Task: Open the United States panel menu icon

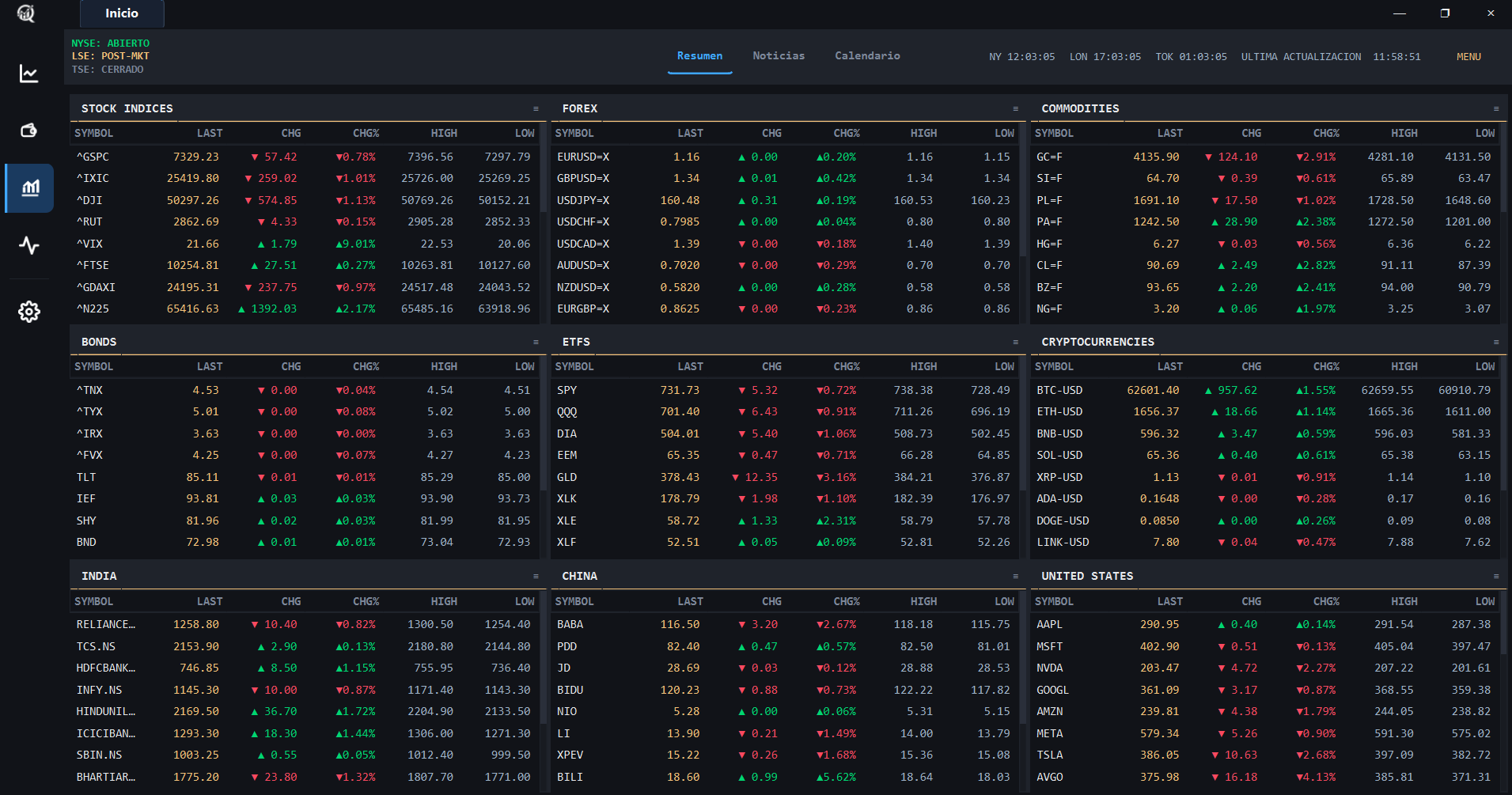Action: pyautogui.click(x=1496, y=576)
